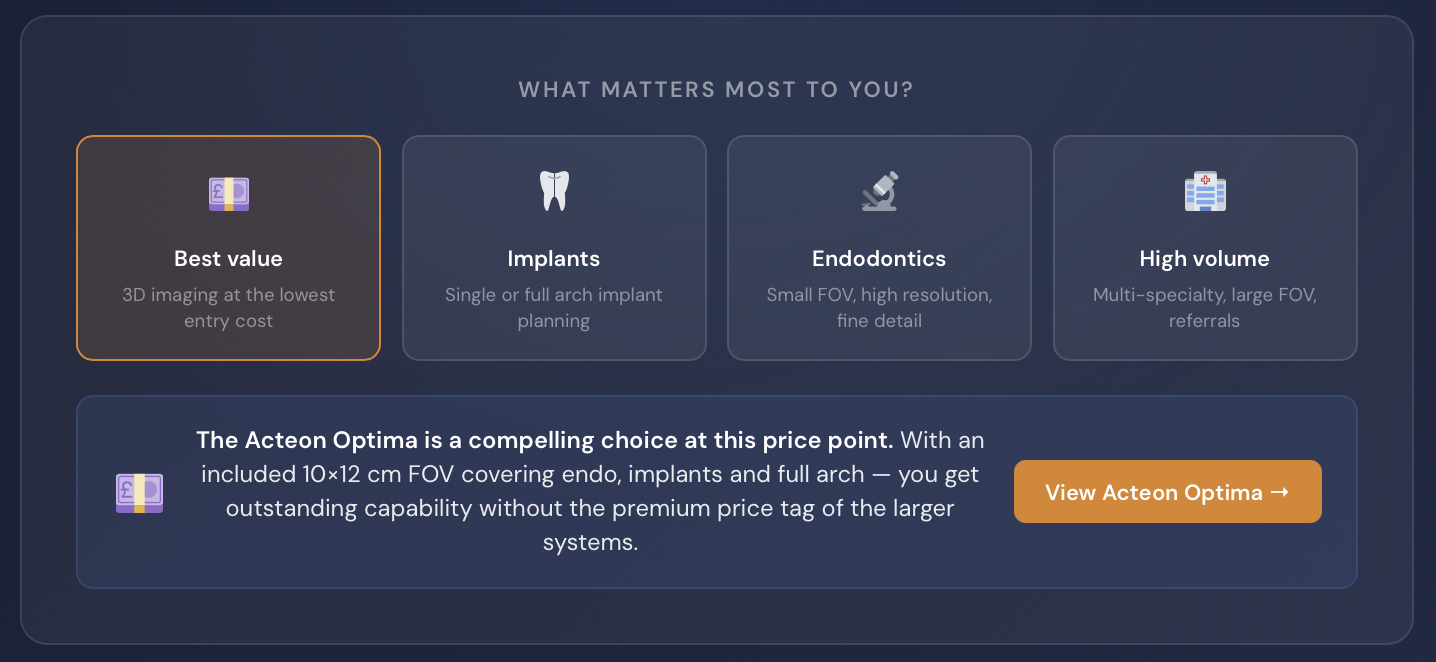The image size is (1436, 662).
Task: Click the money banknote icon on Best value card
Action: [x=228, y=194]
